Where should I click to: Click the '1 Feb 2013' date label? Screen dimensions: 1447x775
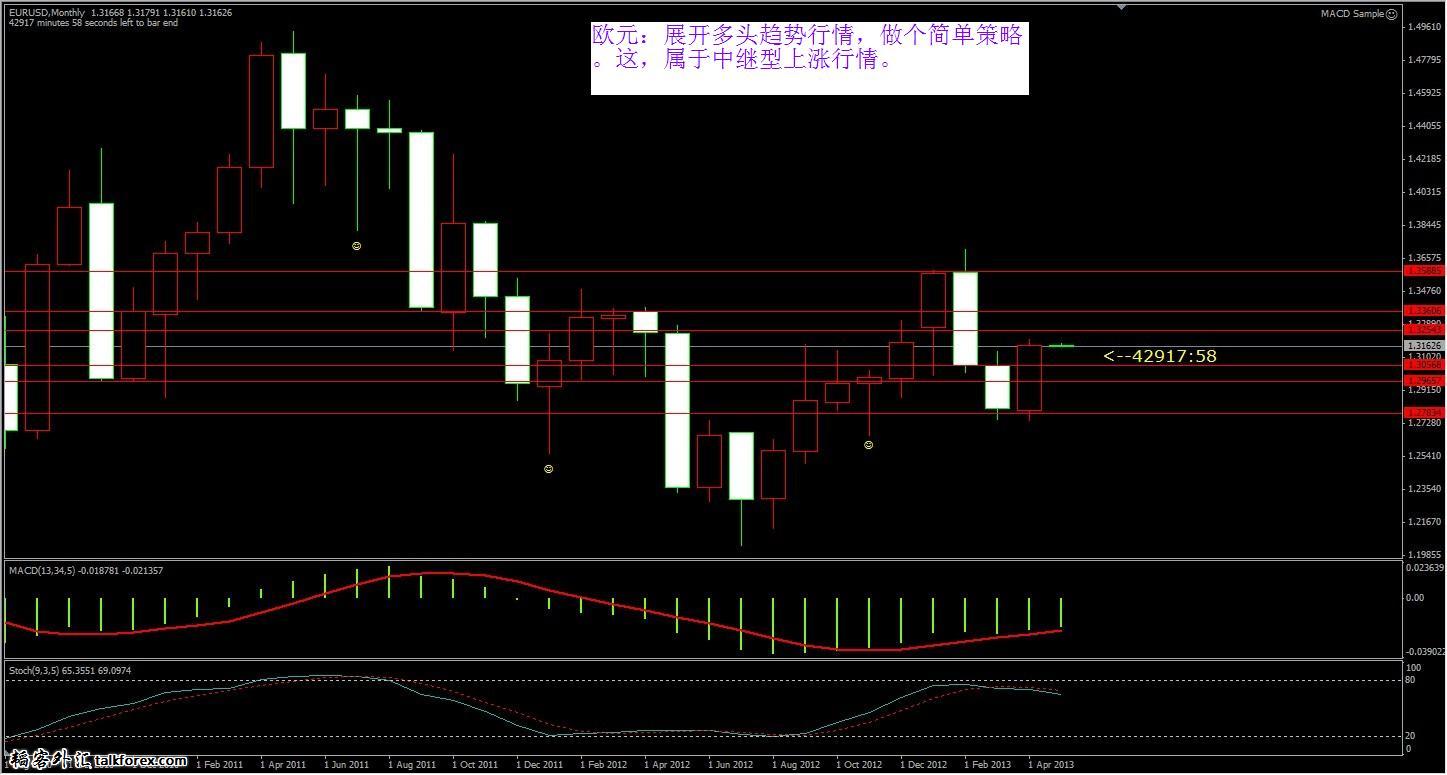tap(988, 764)
